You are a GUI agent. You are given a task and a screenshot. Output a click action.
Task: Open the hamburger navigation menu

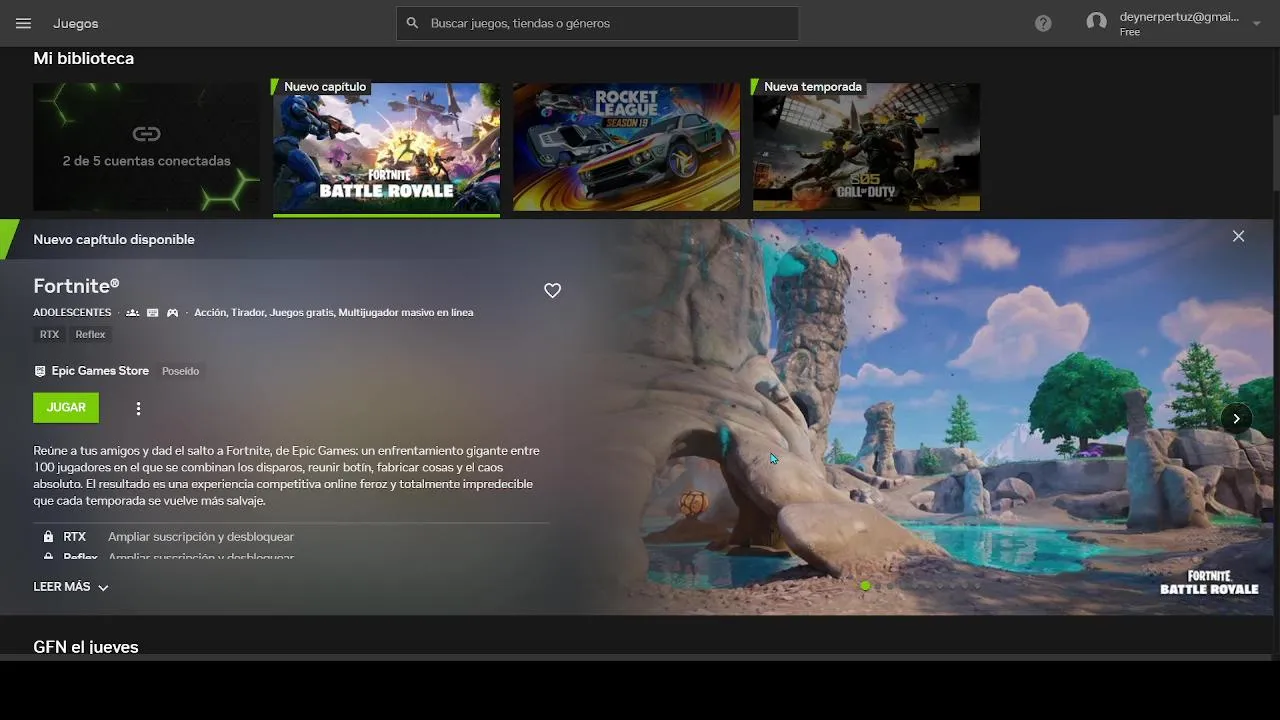click(x=23, y=23)
